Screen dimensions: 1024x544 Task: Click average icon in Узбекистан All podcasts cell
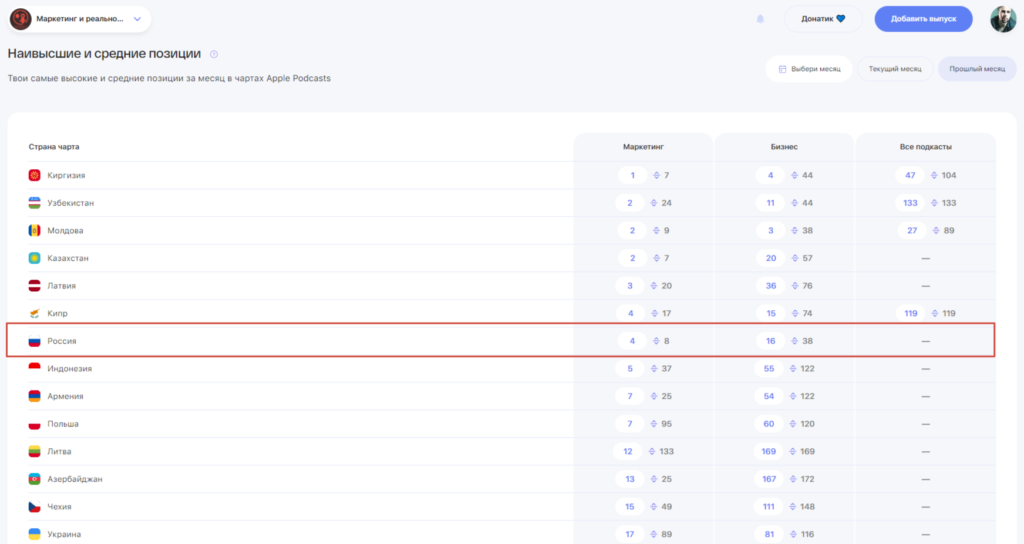tap(935, 203)
